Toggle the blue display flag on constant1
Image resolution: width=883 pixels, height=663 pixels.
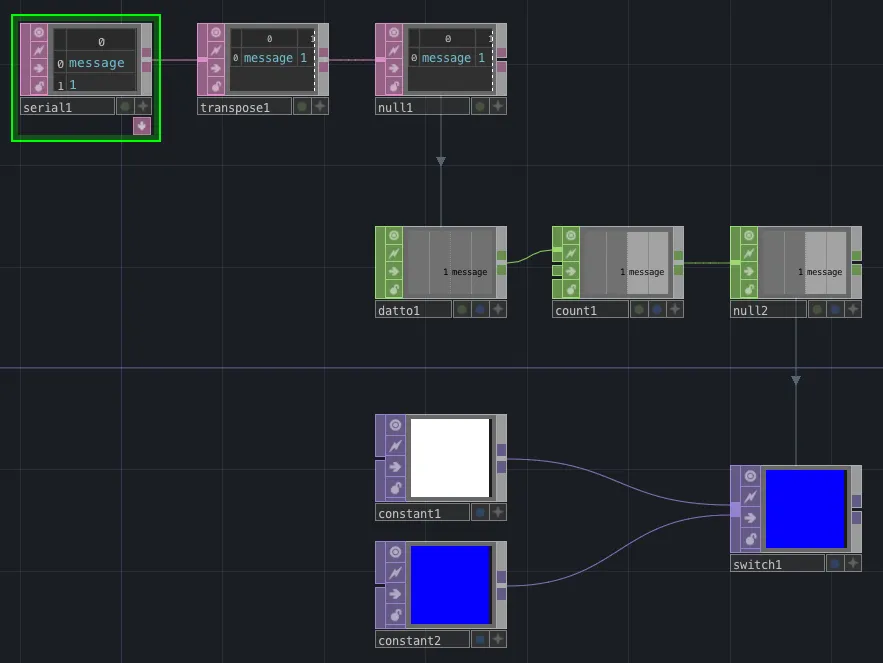pos(480,513)
